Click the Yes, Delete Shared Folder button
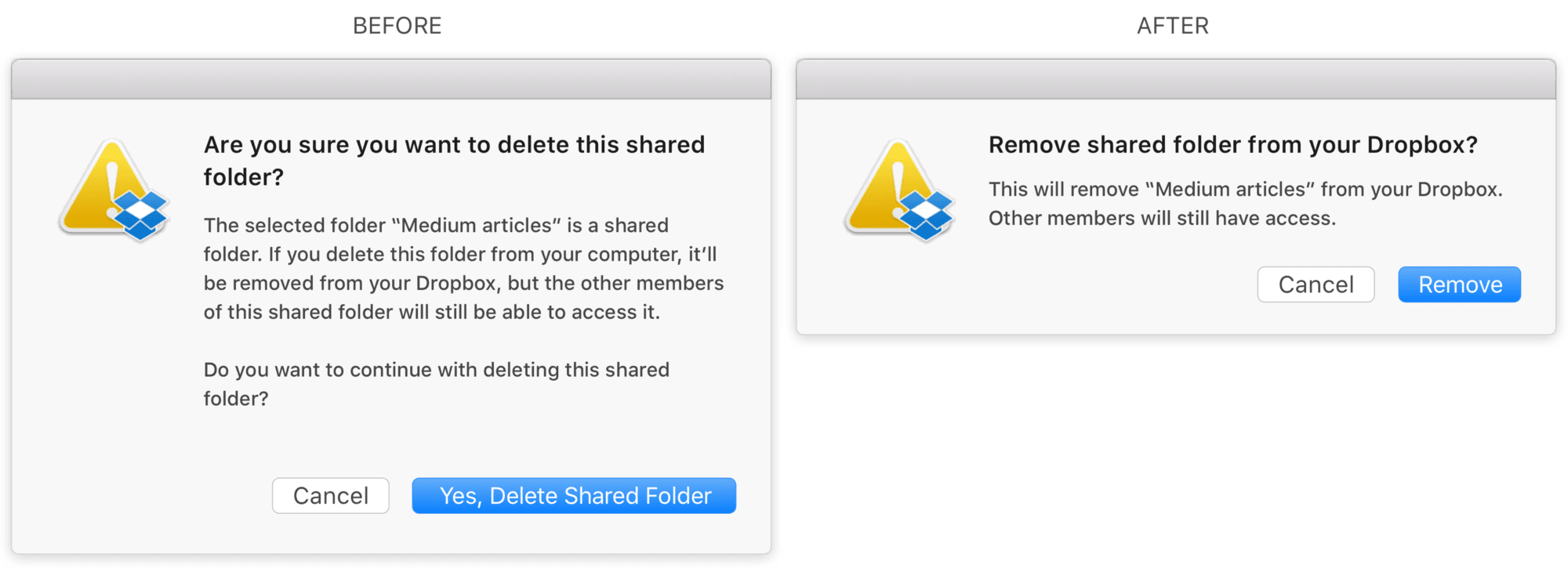 click(x=574, y=496)
